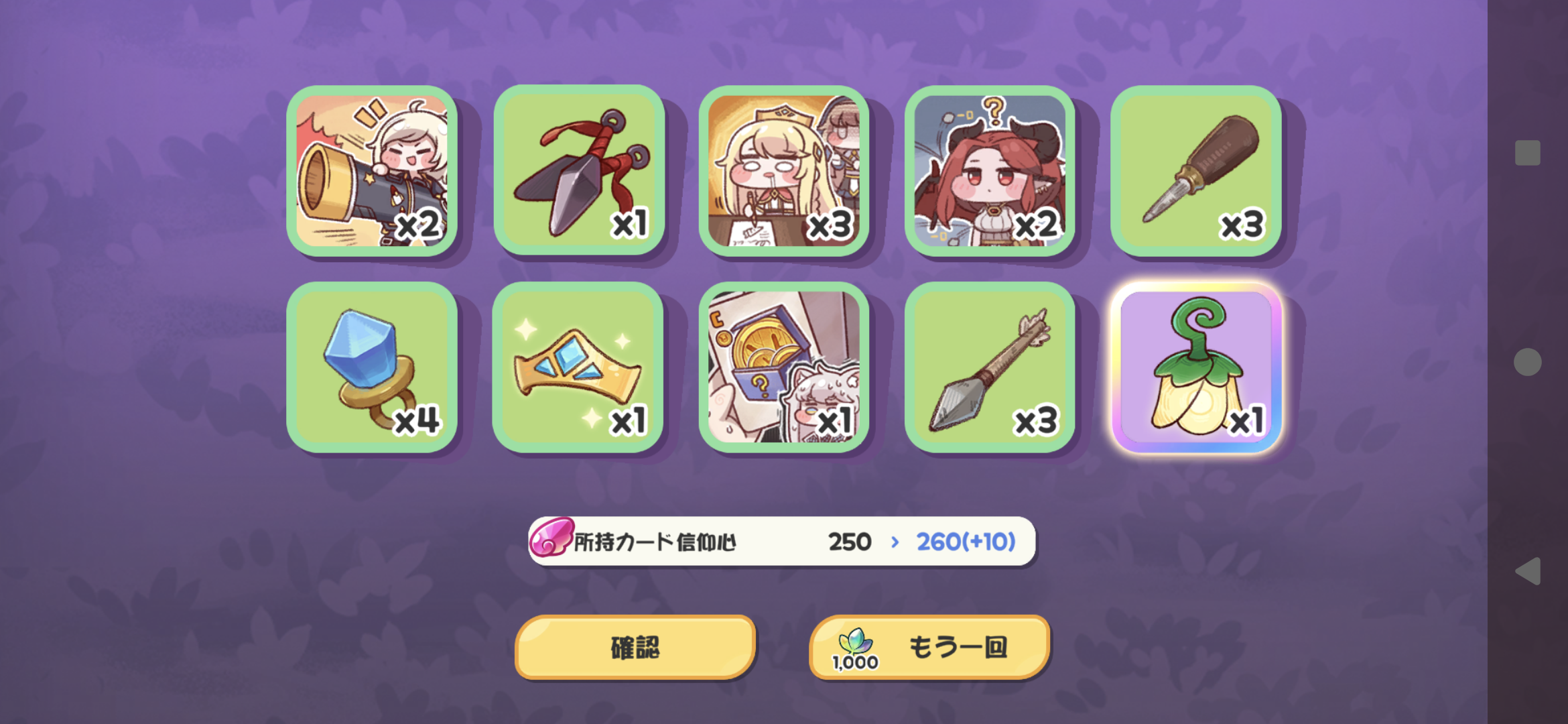Image resolution: width=1568 pixels, height=724 pixels.
Task: Tap the blue gemstone ring item
Action: coord(372,367)
